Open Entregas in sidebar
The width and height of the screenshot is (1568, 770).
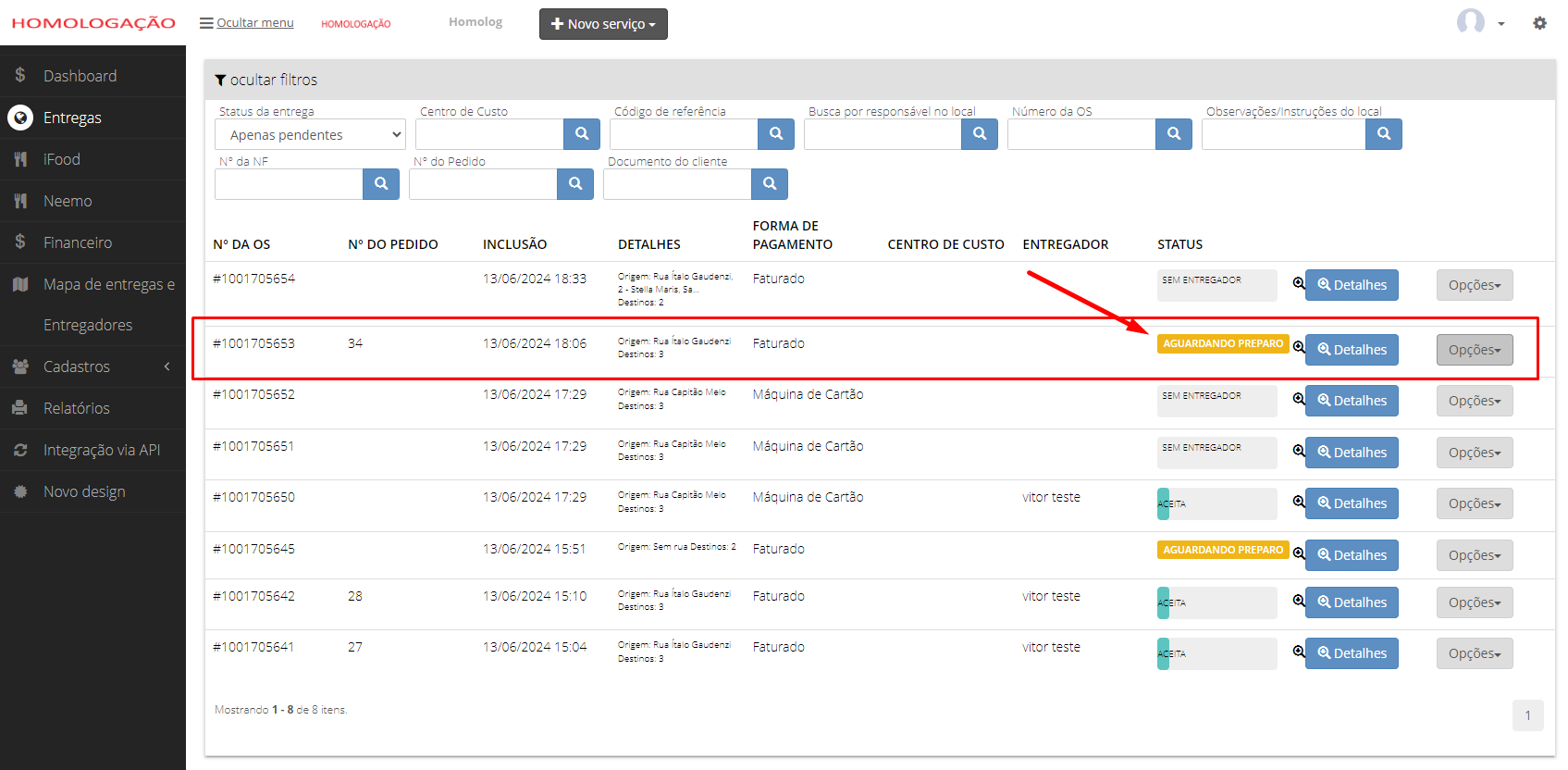[93, 118]
